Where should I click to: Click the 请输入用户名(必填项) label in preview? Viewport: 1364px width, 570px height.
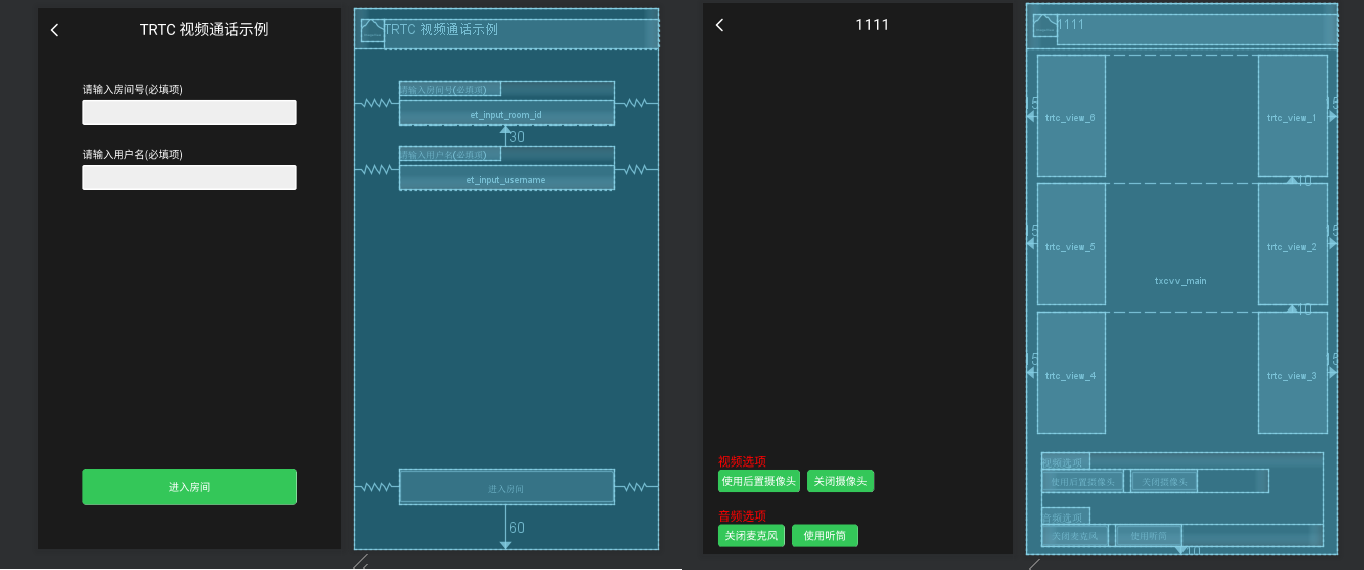point(132,155)
